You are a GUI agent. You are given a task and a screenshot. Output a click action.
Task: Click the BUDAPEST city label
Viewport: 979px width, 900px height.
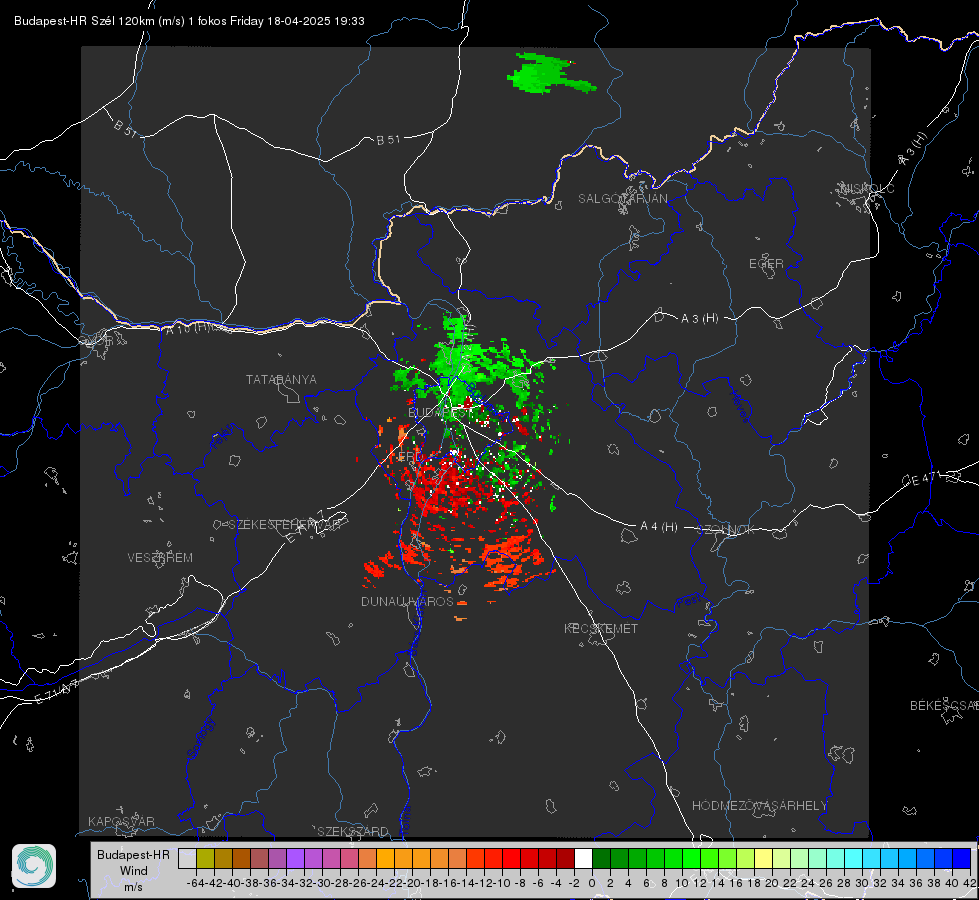pos(441,413)
